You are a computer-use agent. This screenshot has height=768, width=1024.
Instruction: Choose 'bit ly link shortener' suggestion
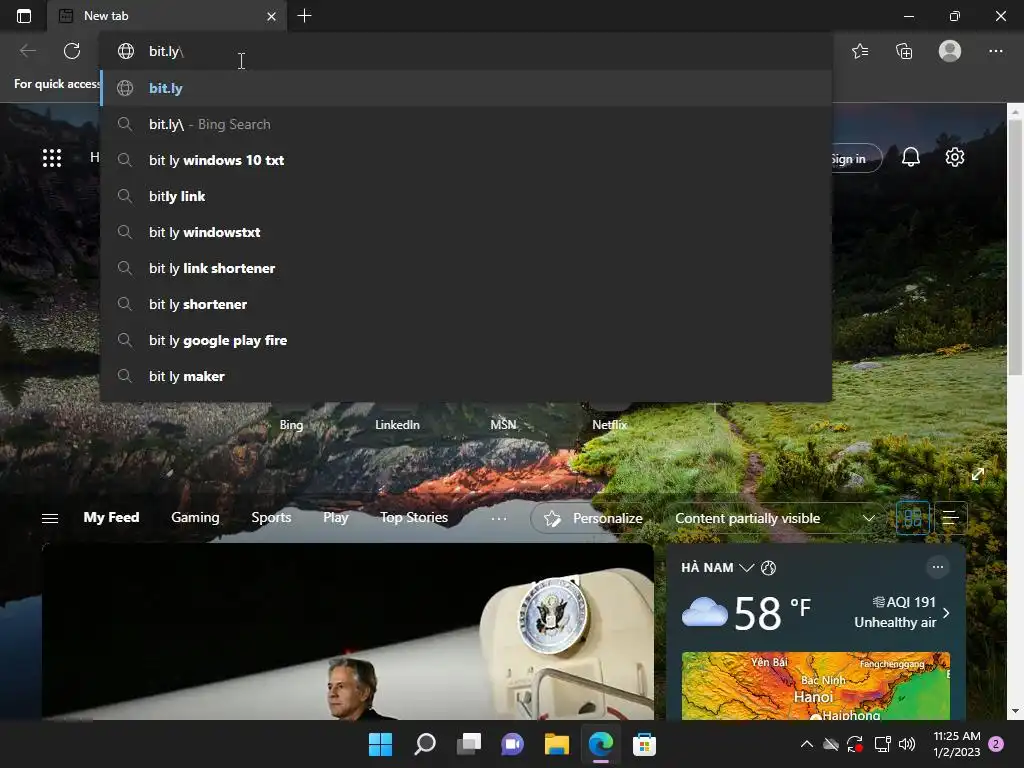point(466,268)
